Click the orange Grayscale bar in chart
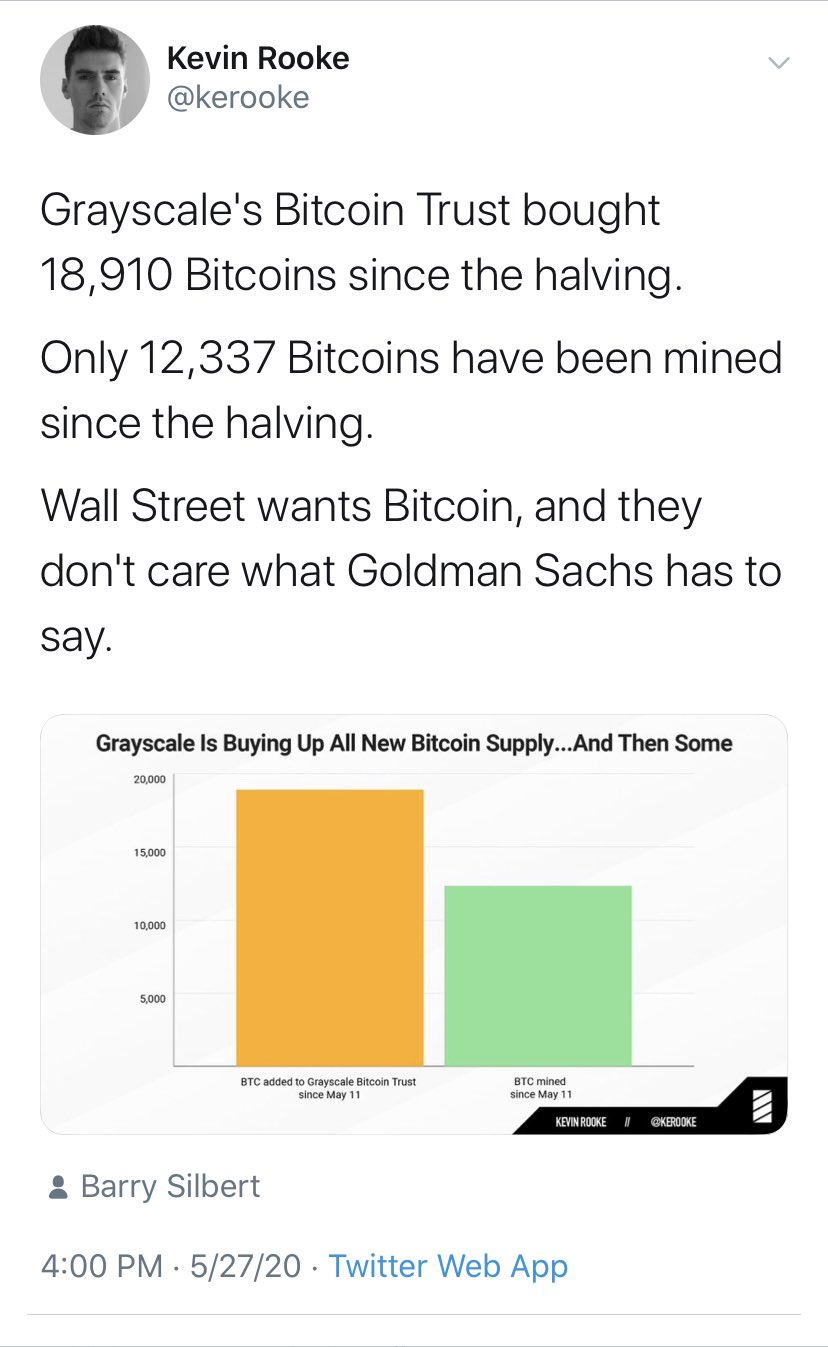Image resolution: width=828 pixels, height=1347 pixels. pyautogui.click(x=329, y=927)
